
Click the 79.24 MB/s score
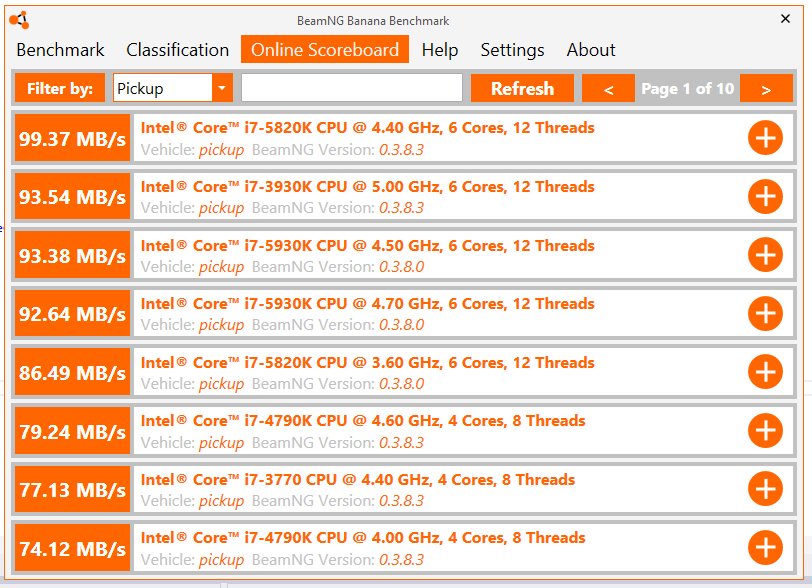pyautogui.click(x=72, y=431)
